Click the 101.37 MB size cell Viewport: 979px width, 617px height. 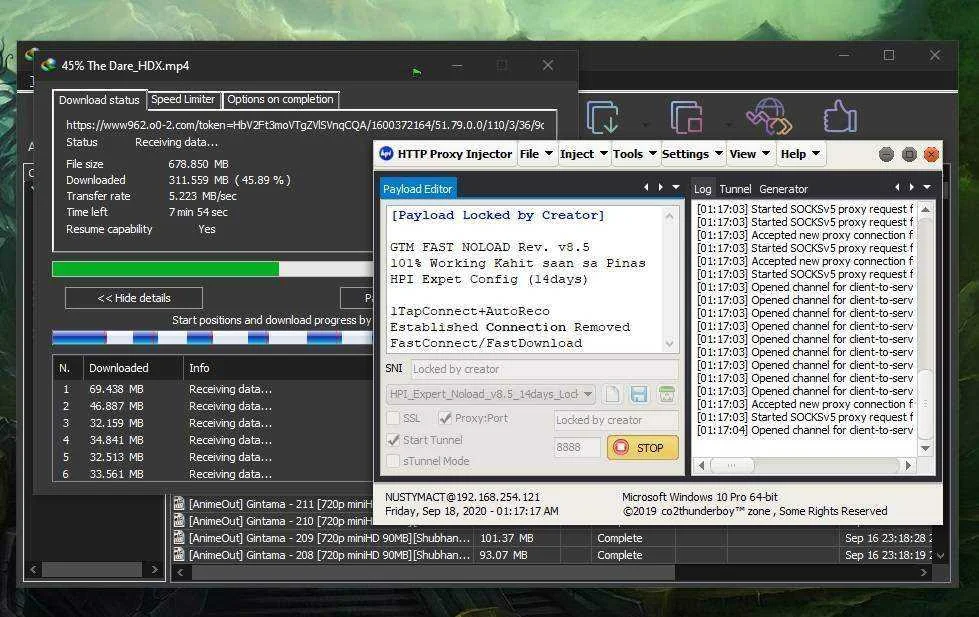pos(507,538)
